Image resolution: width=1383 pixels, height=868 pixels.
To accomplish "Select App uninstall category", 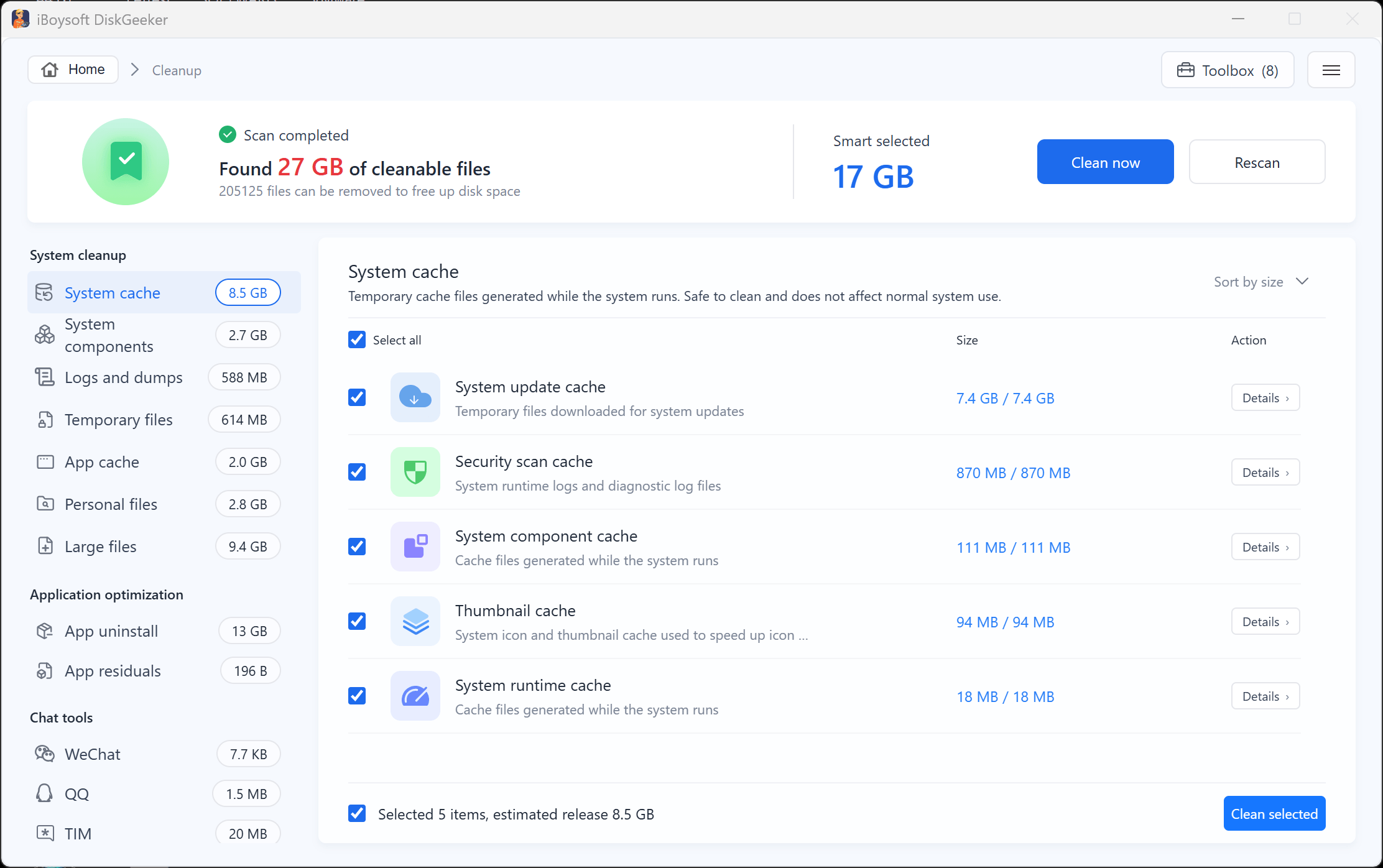I will pyautogui.click(x=164, y=630).
